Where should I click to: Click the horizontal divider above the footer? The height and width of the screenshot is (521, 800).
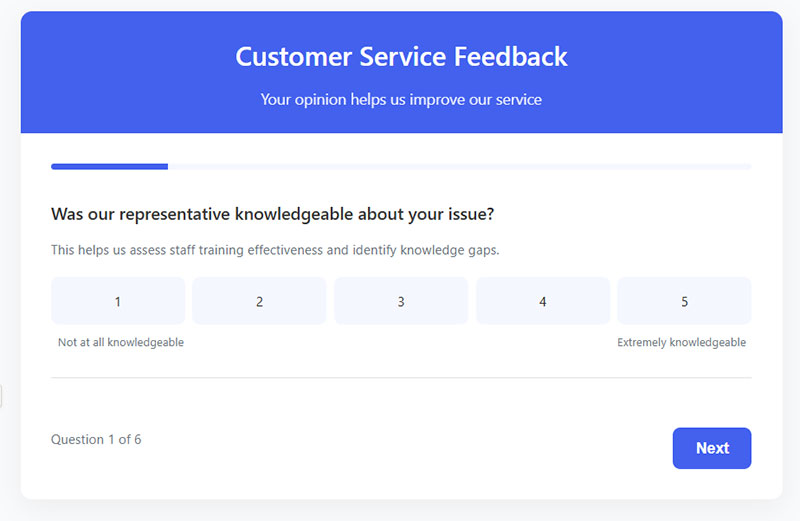point(401,378)
